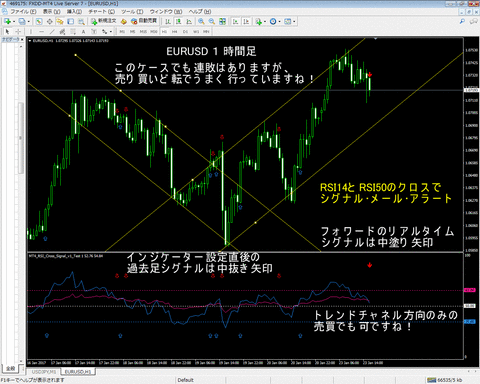Select the Fibonacci Retracement tool

[x=73, y=32]
